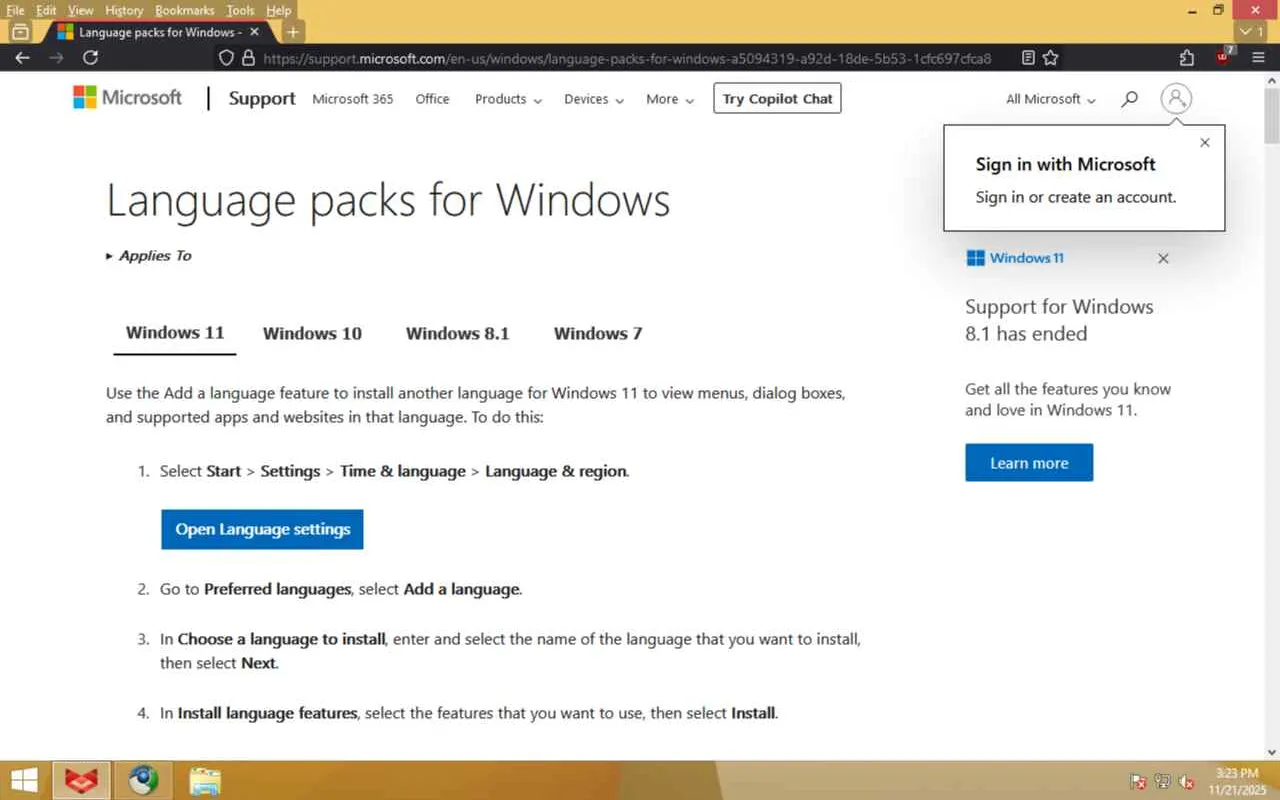Viewport: 1280px width, 800px height.
Task: Switch to the Windows 8.1 tab
Action: click(x=457, y=334)
